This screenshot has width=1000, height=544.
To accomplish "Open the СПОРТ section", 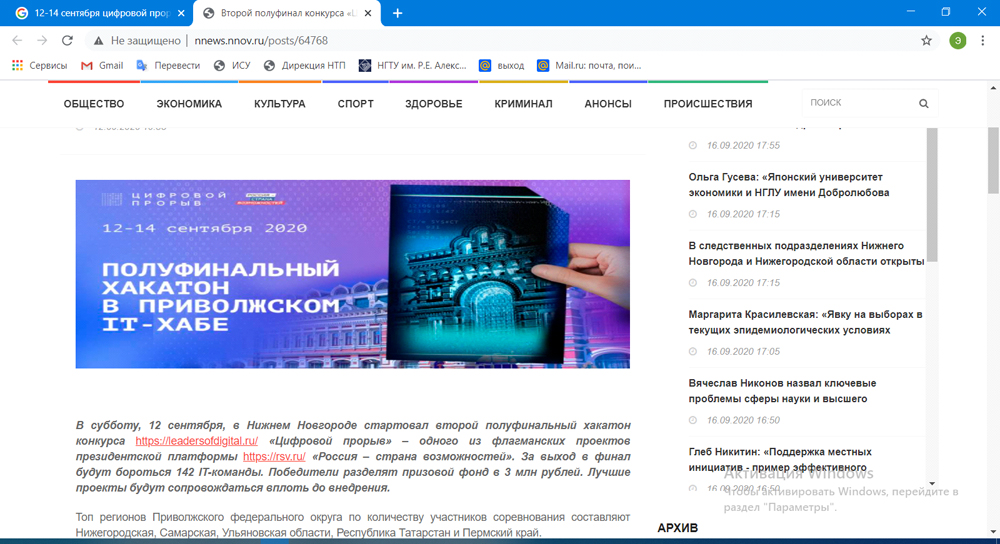I will coord(355,103).
